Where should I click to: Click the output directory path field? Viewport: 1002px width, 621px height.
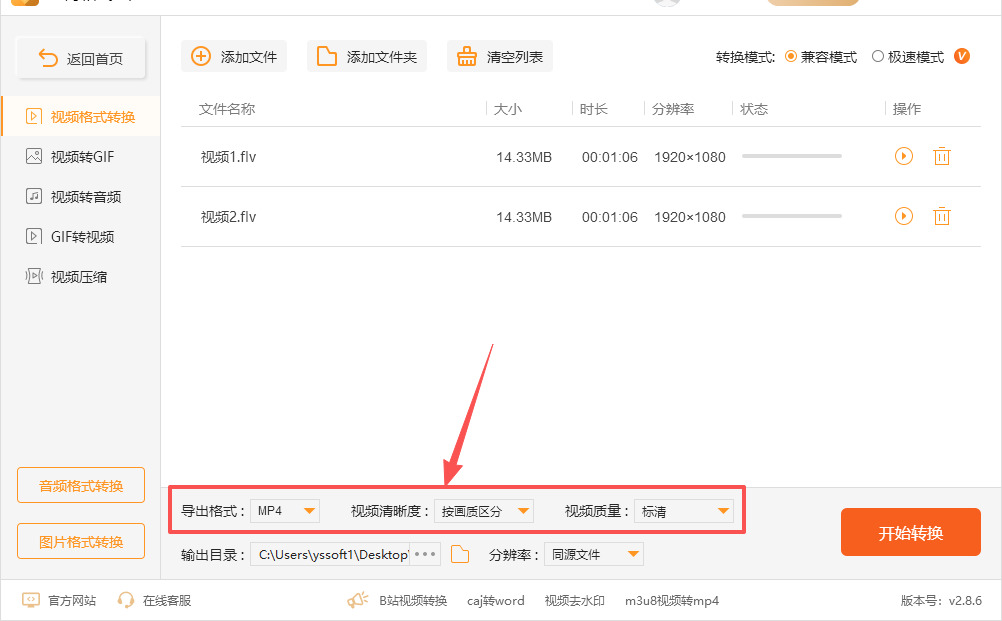point(333,554)
